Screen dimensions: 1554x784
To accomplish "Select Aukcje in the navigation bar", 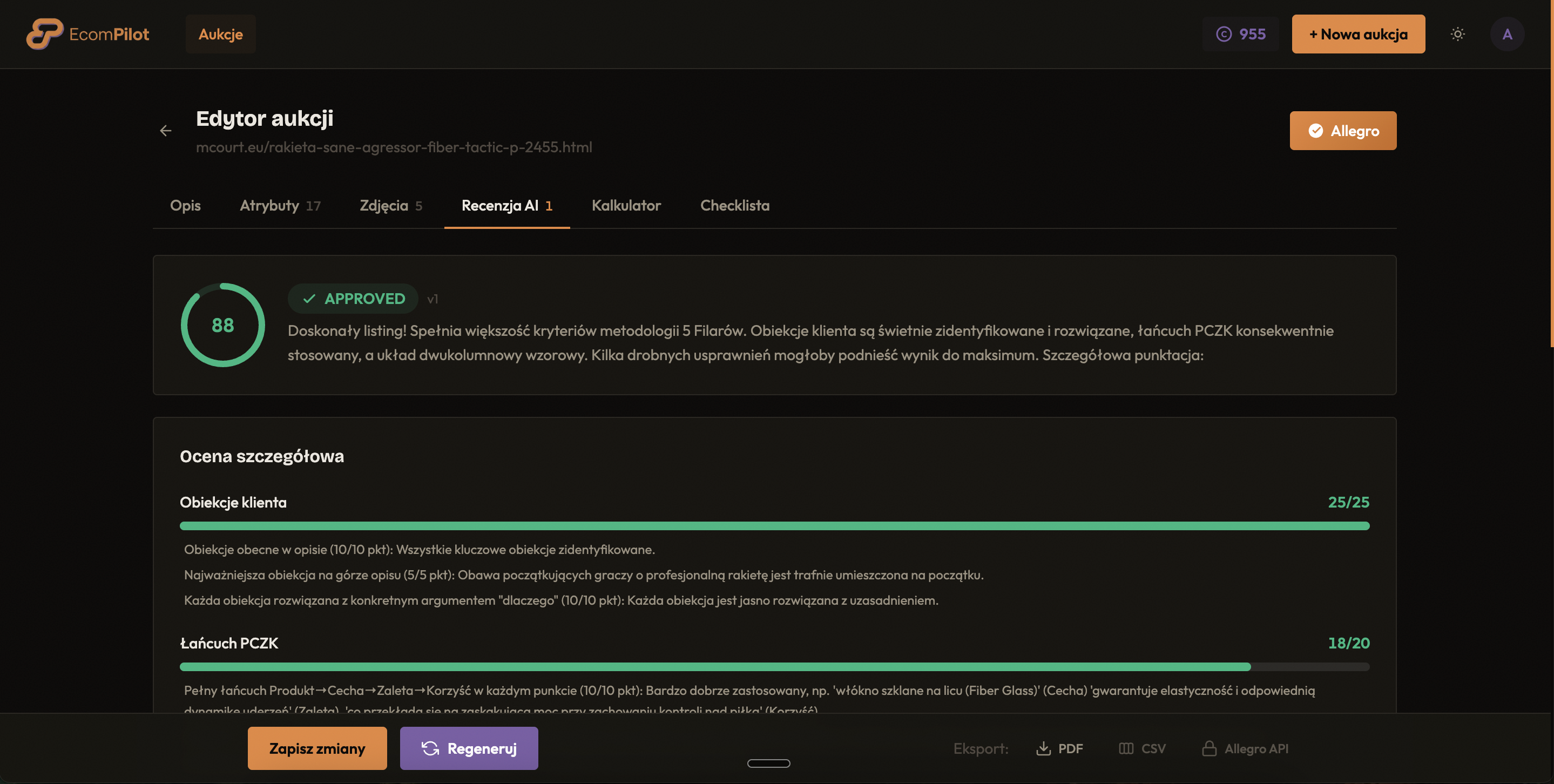I will click(x=220, y=34).
